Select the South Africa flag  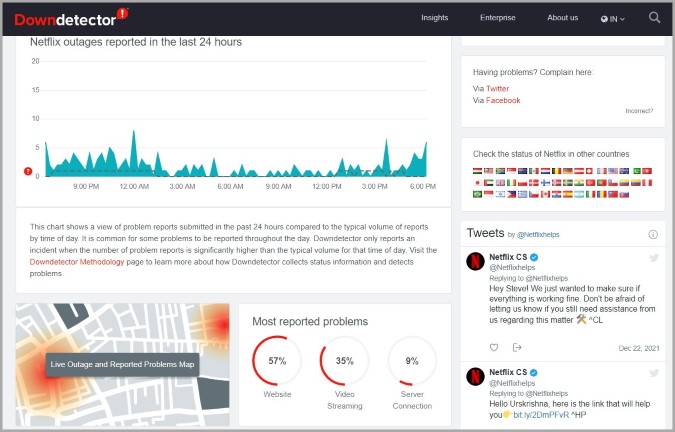(500, 171)
